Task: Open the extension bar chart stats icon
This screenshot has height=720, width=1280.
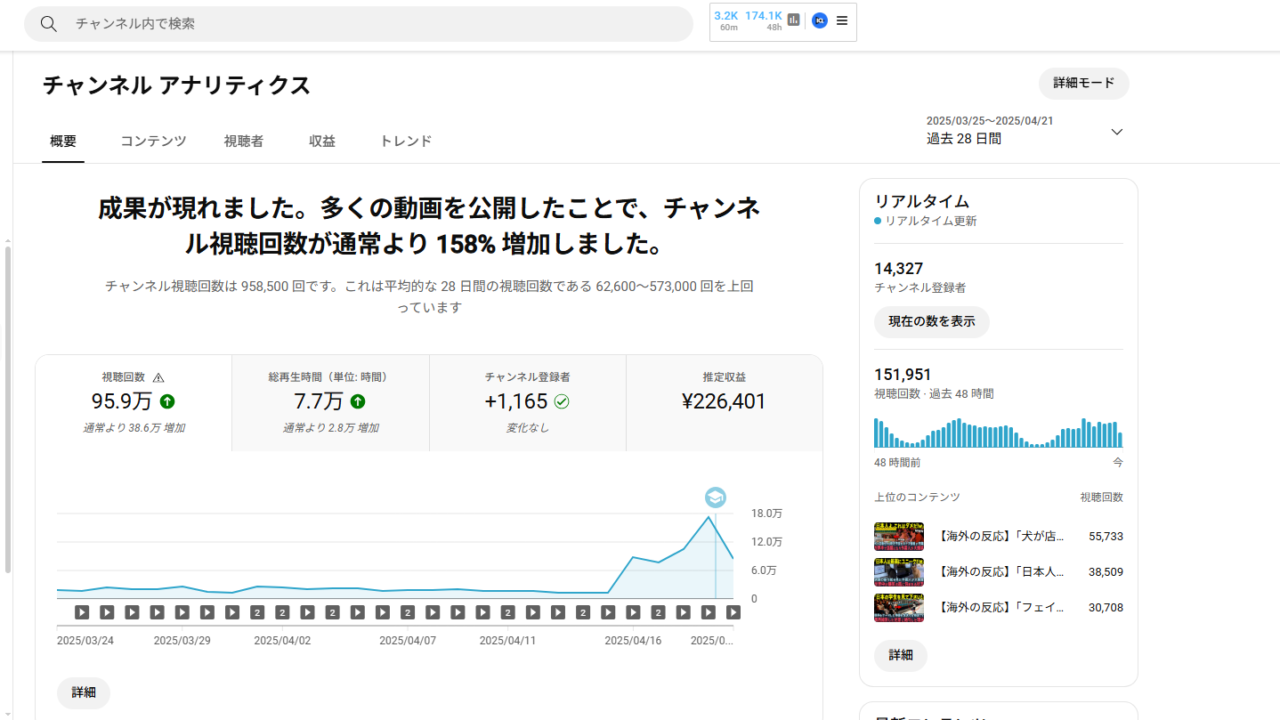Action: point(794,20)
